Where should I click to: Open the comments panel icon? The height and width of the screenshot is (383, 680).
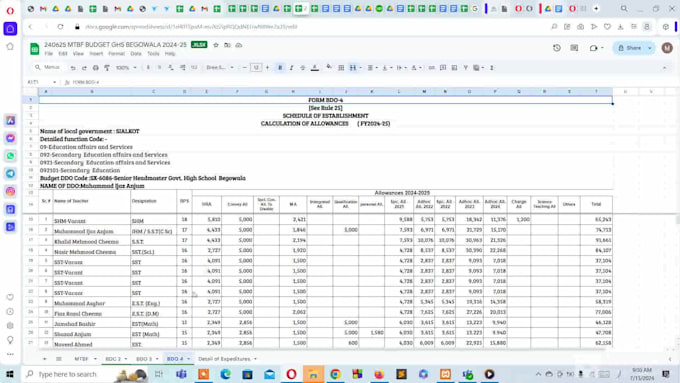pos(574,48)
